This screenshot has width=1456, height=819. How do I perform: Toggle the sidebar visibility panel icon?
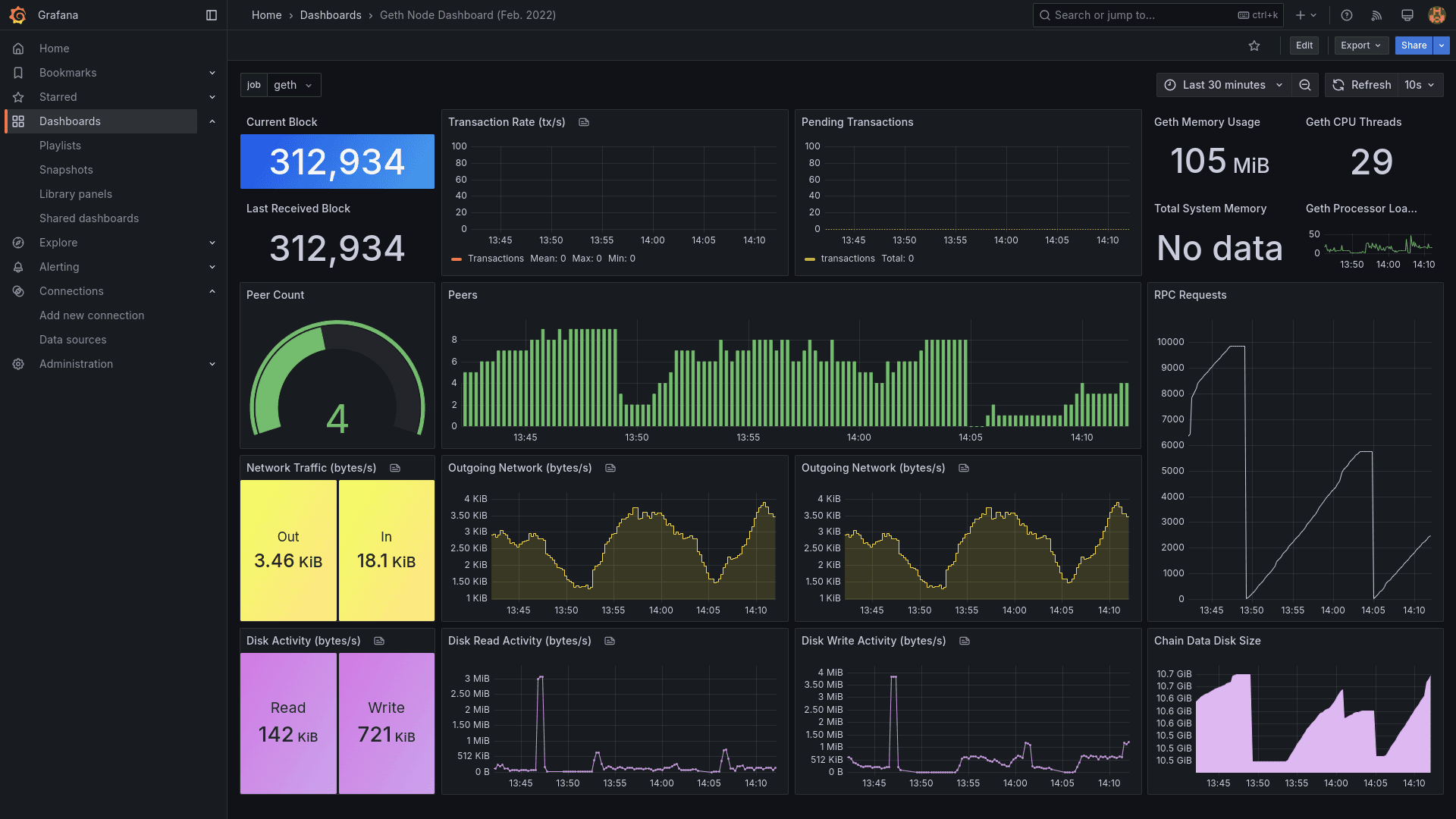(x=211, y=15)
